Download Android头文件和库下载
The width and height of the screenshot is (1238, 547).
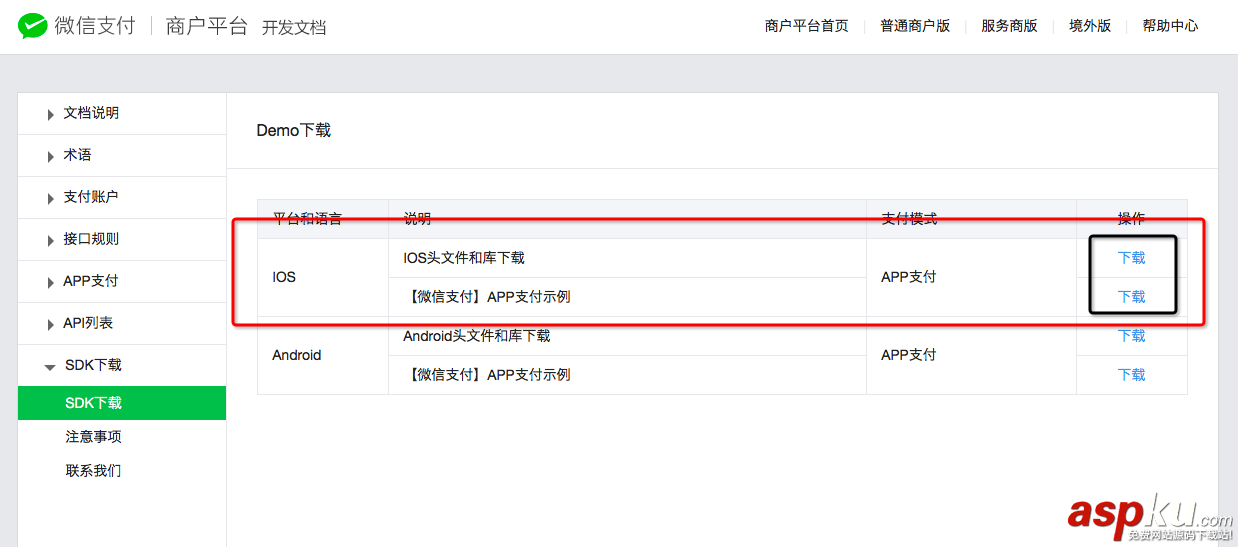point(1131,336)
